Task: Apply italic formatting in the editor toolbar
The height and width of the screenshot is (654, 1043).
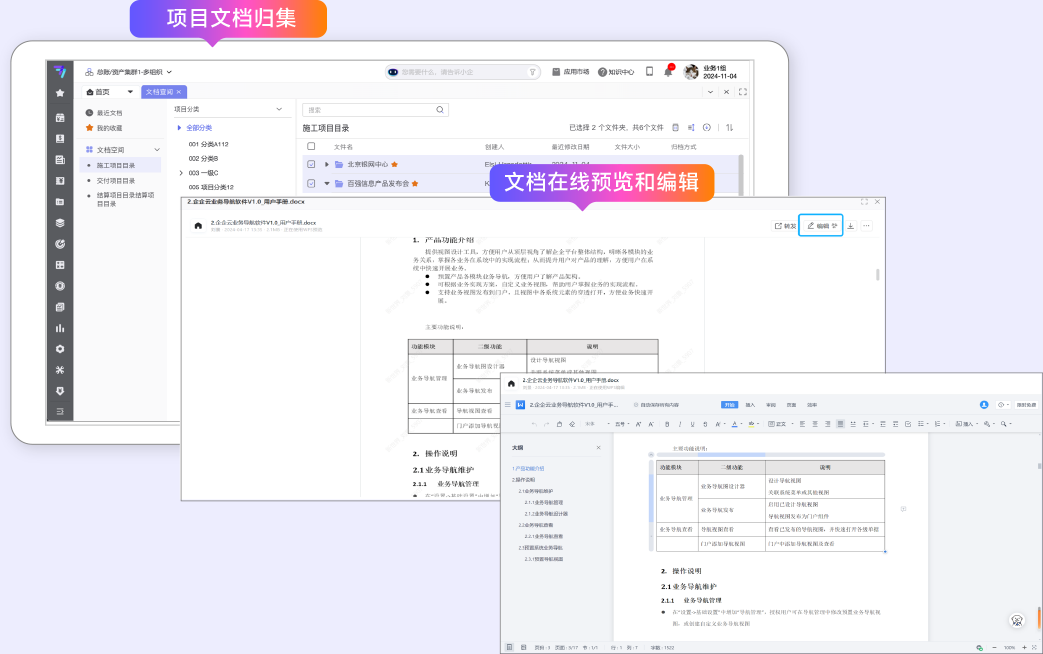Action: pos(680,424)
